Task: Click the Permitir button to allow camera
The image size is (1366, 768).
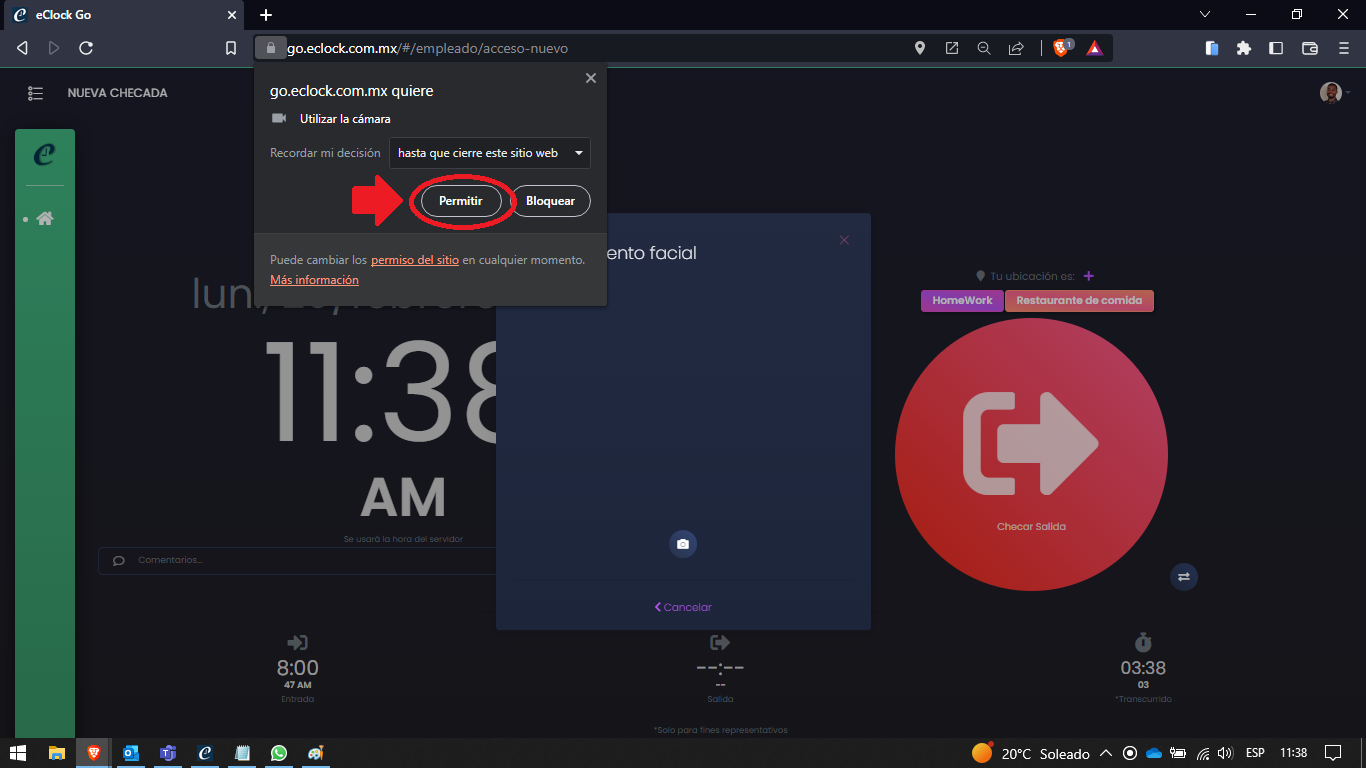Action: pyautogui.click(x=461, y=201)
